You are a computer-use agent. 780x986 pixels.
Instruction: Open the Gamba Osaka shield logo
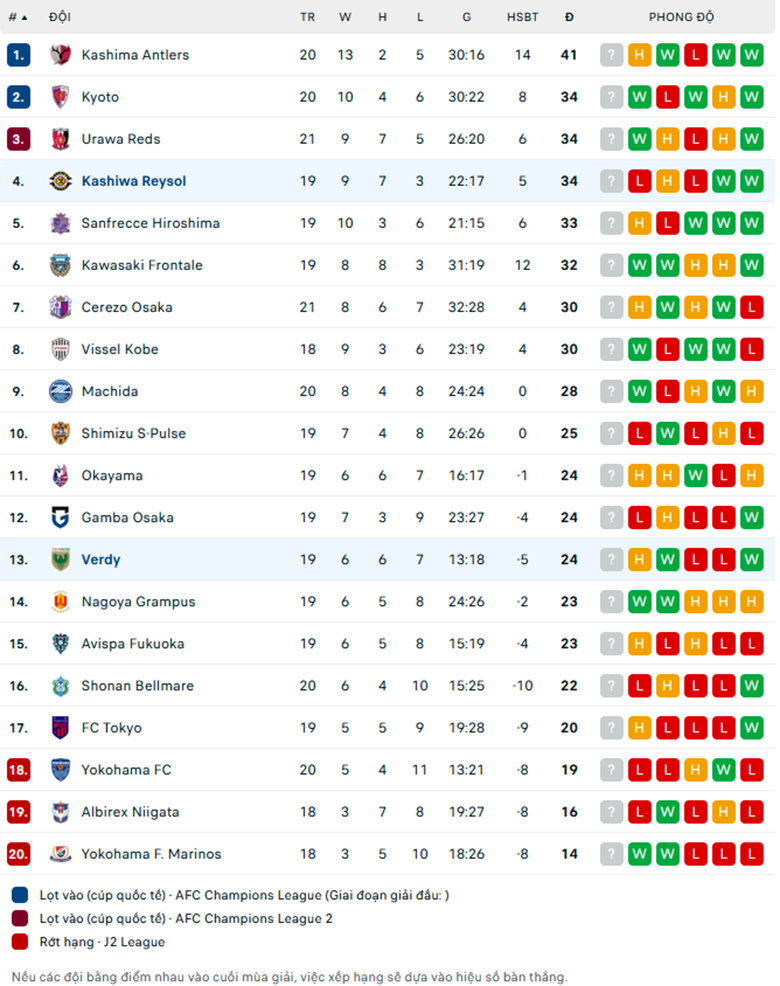tap(60, 518)
